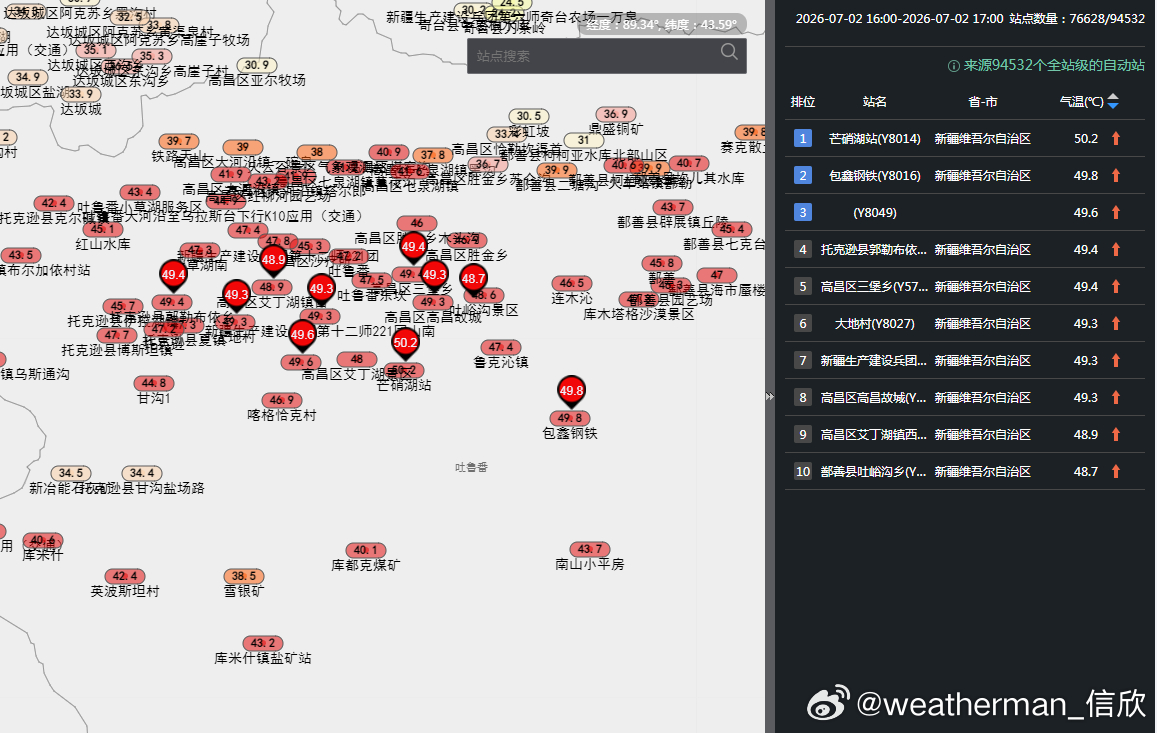Open station row (Y8049)
Screen dimensions: 1157x733
click(965, 212)
